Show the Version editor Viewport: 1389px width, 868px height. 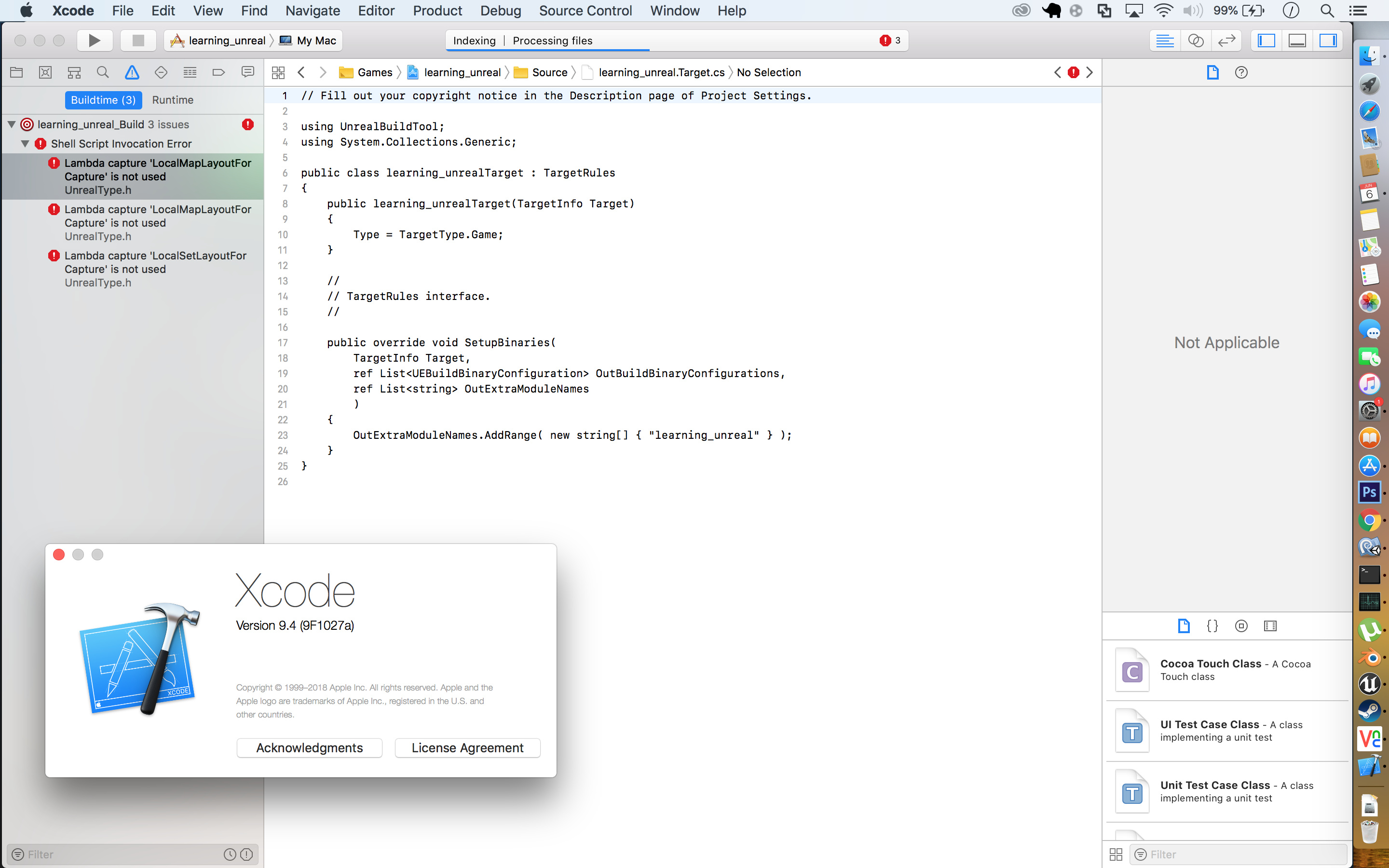click(1226, 40)
